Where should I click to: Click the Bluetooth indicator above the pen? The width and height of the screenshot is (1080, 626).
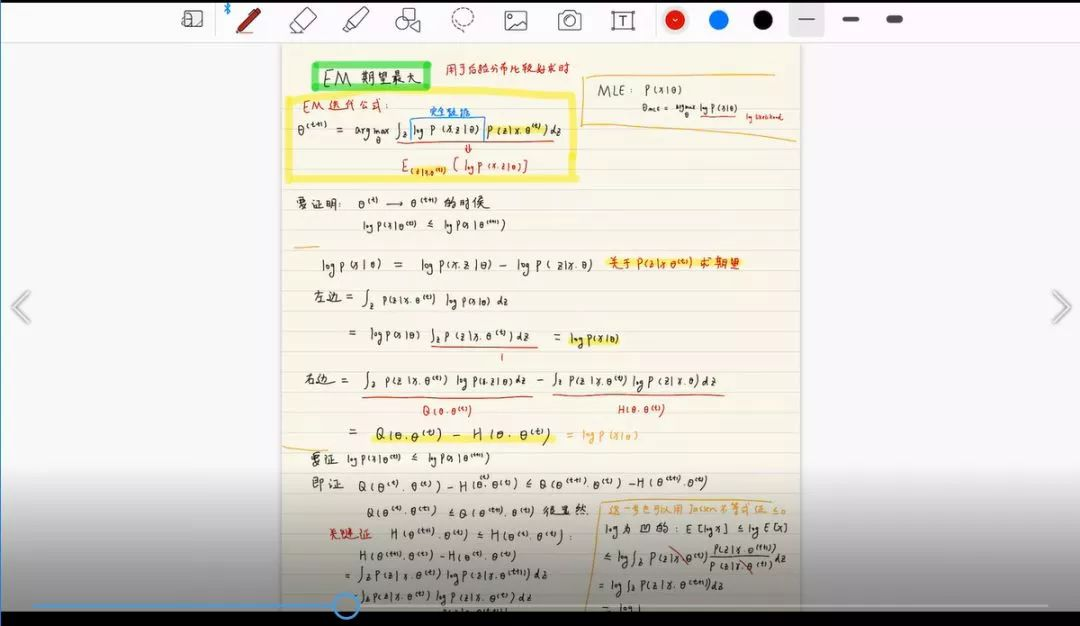pyautogui.click(x=227, y=8)
